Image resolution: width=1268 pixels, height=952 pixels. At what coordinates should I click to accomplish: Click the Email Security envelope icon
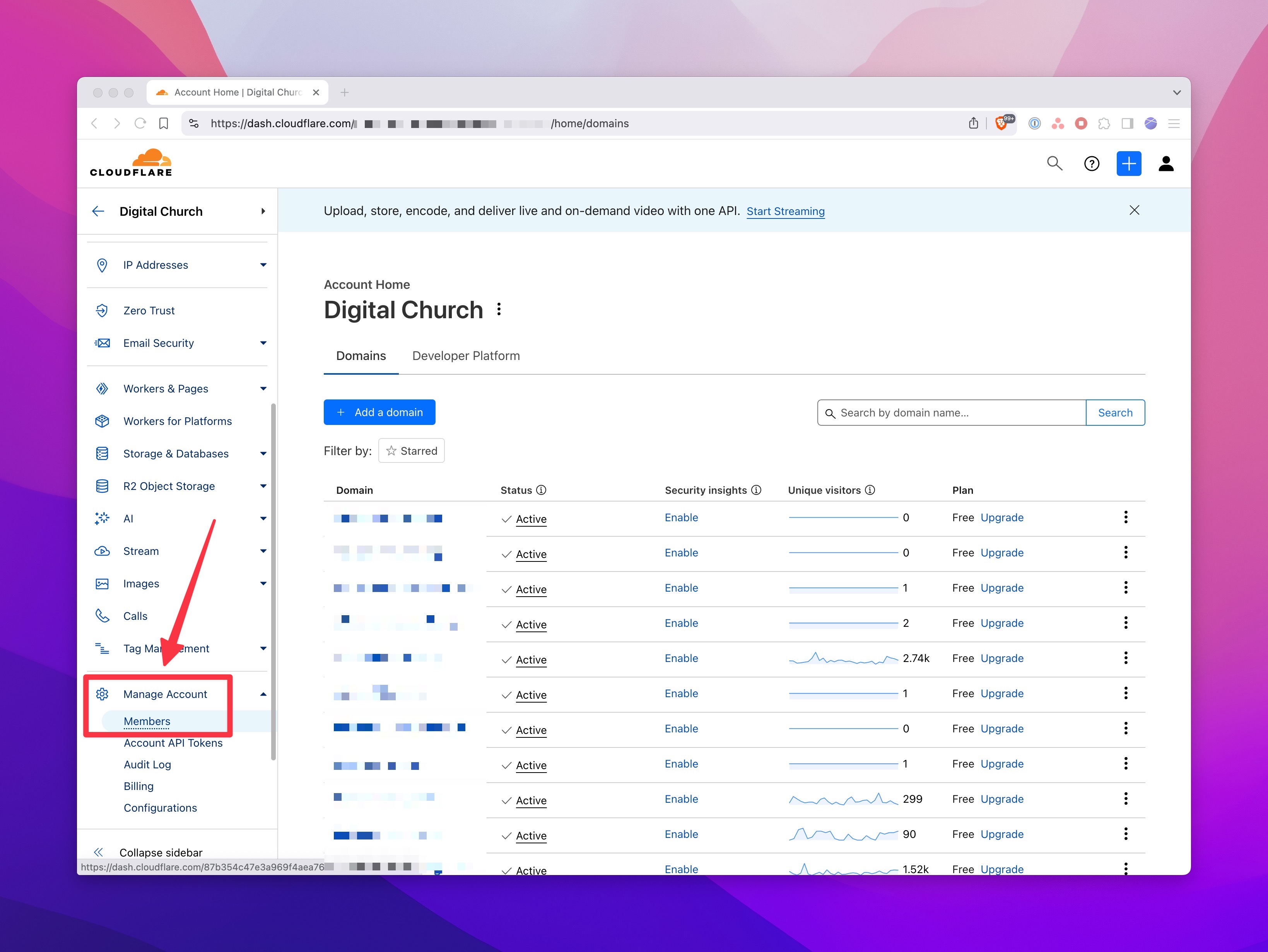coord(102,343)
